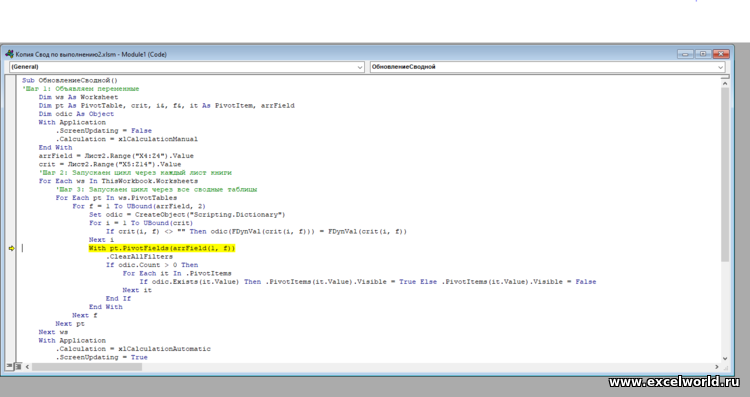Click the left arrow of the horizontal scrollbar

(x=27, y=367)
